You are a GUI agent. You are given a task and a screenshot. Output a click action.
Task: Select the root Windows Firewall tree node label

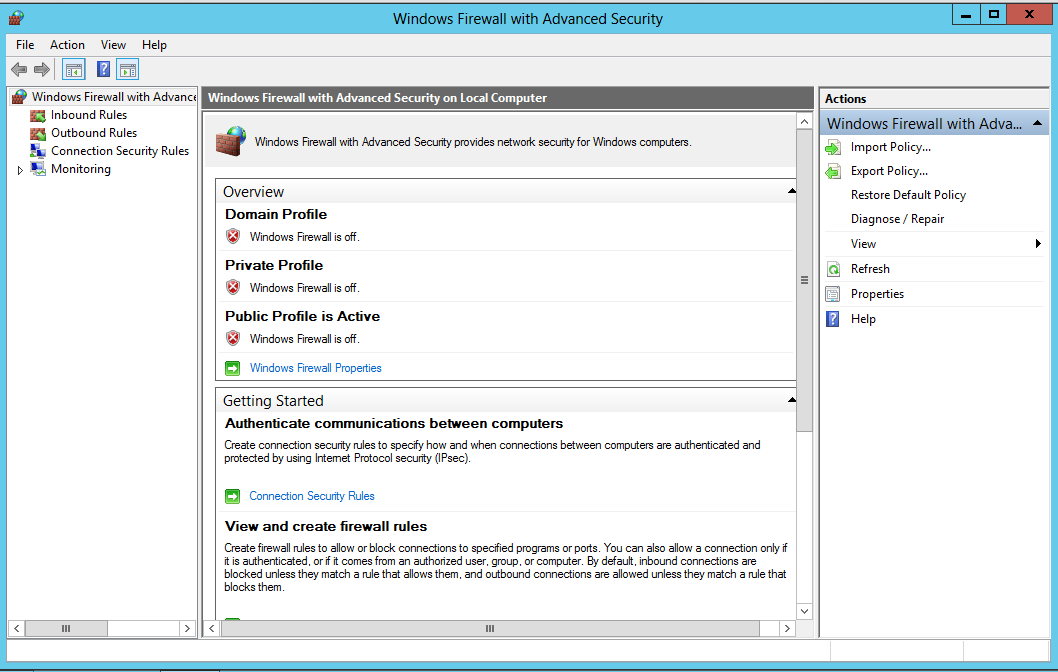(113, 97)
